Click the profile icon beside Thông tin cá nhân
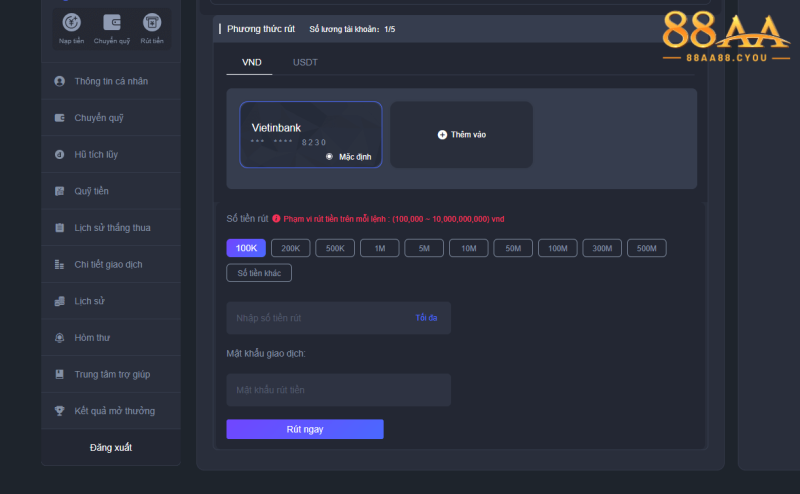The width and height of the screenshot is (800, 494). click(60, 81)
